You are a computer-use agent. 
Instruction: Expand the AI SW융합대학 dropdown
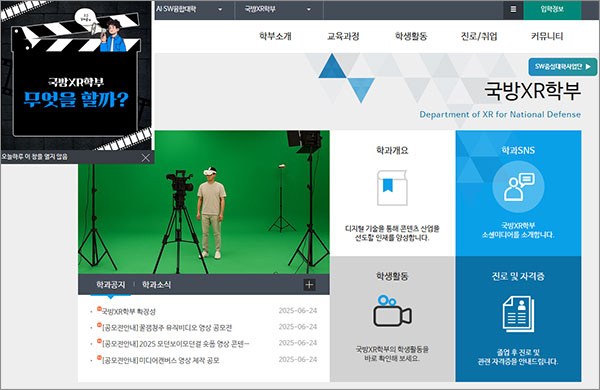pyautogui.click(x=189, y=9)
